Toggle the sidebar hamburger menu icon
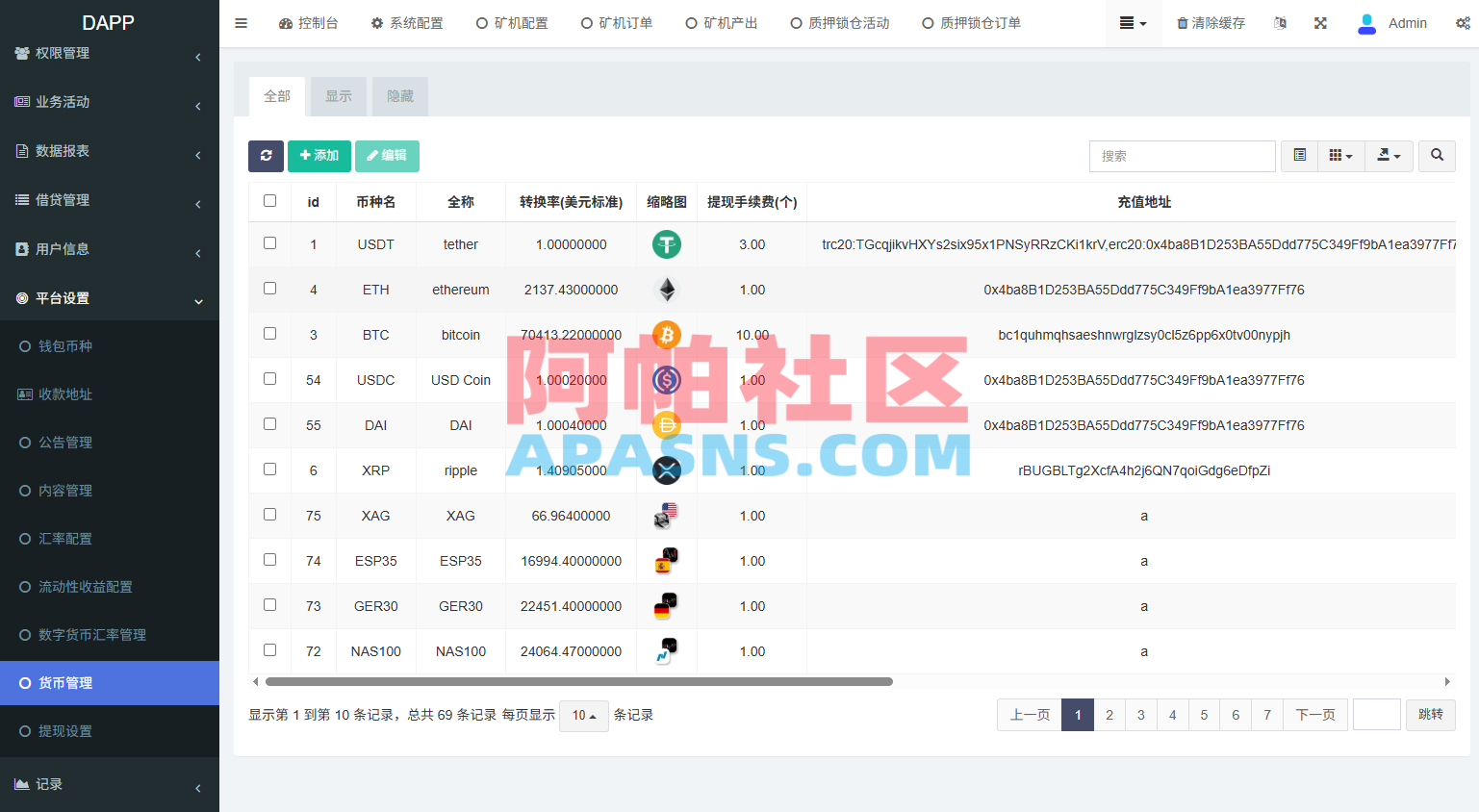 [x=241, y=23]
